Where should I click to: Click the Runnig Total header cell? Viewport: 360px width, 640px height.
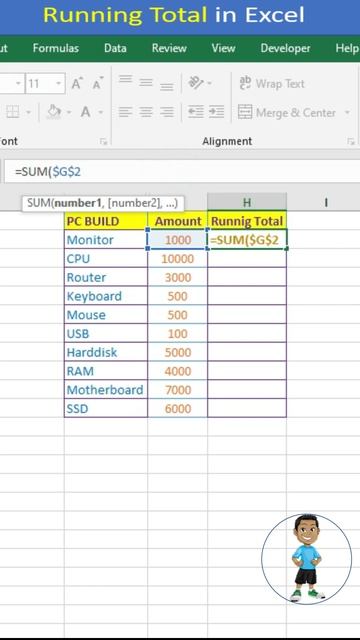247,221
